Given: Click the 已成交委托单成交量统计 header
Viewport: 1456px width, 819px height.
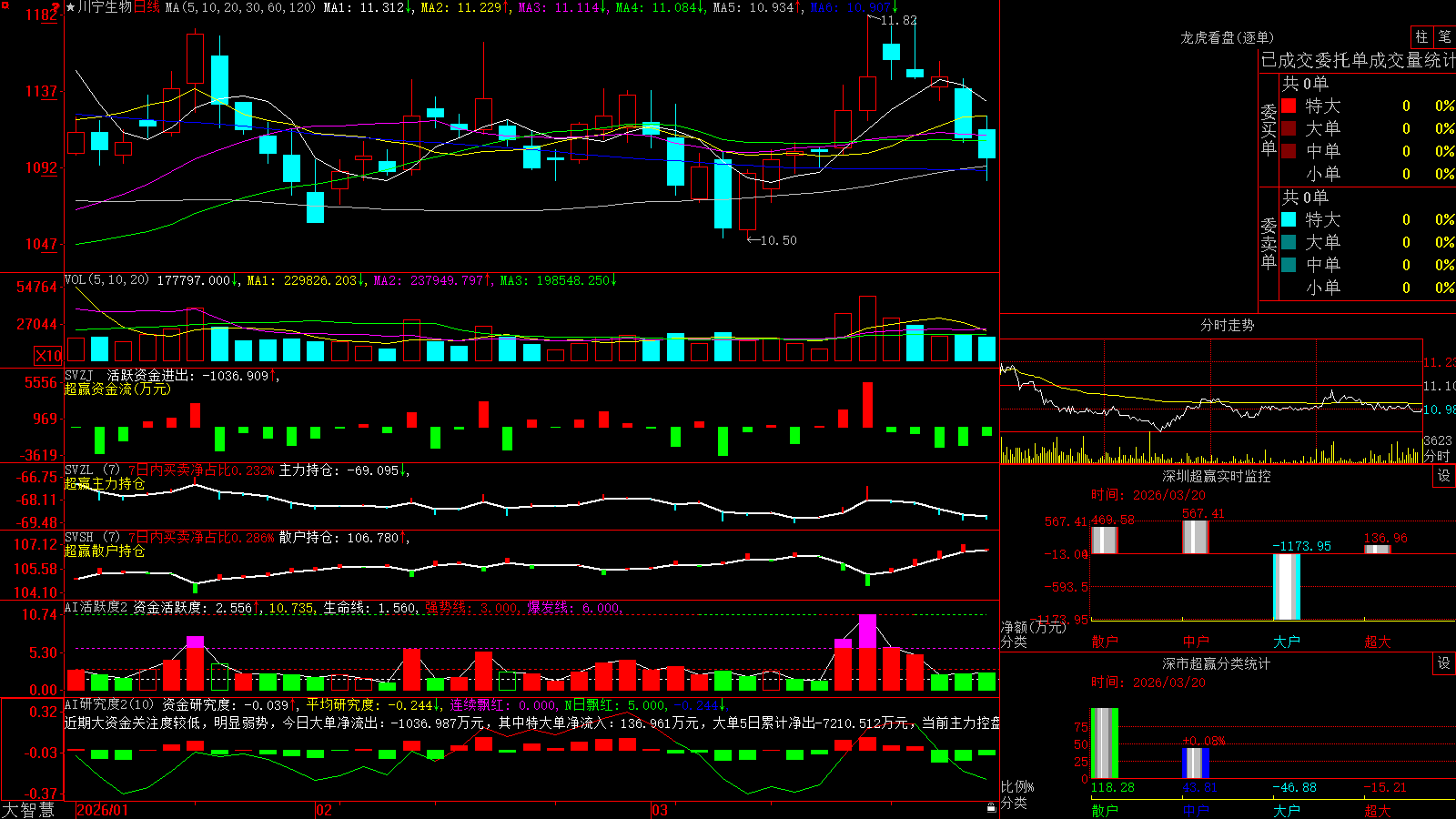Looking at the screenshot, I should coord(1358,60).
